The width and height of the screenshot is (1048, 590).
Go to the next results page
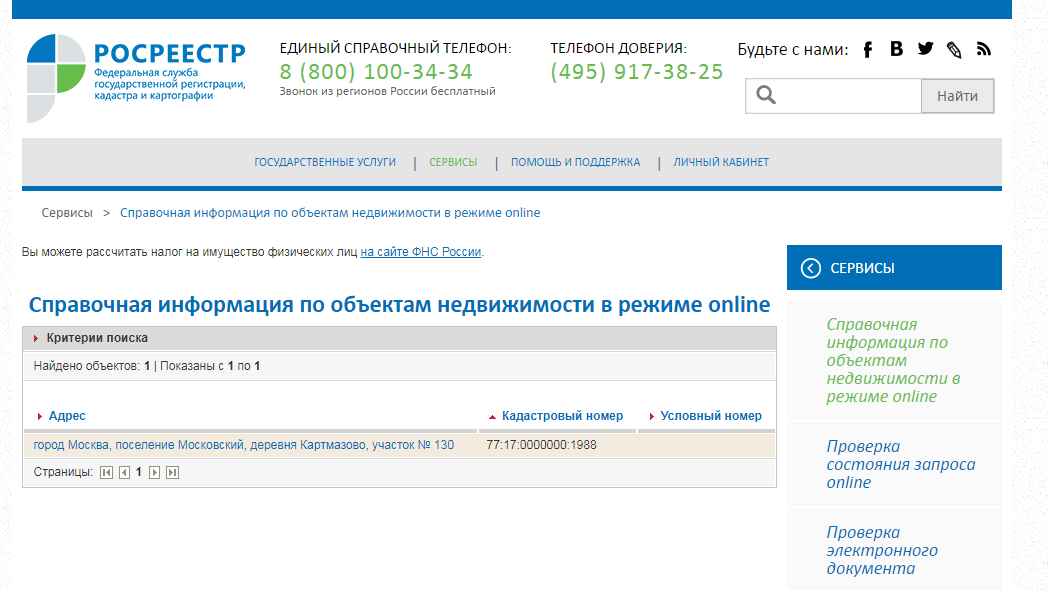click(154, 472)
